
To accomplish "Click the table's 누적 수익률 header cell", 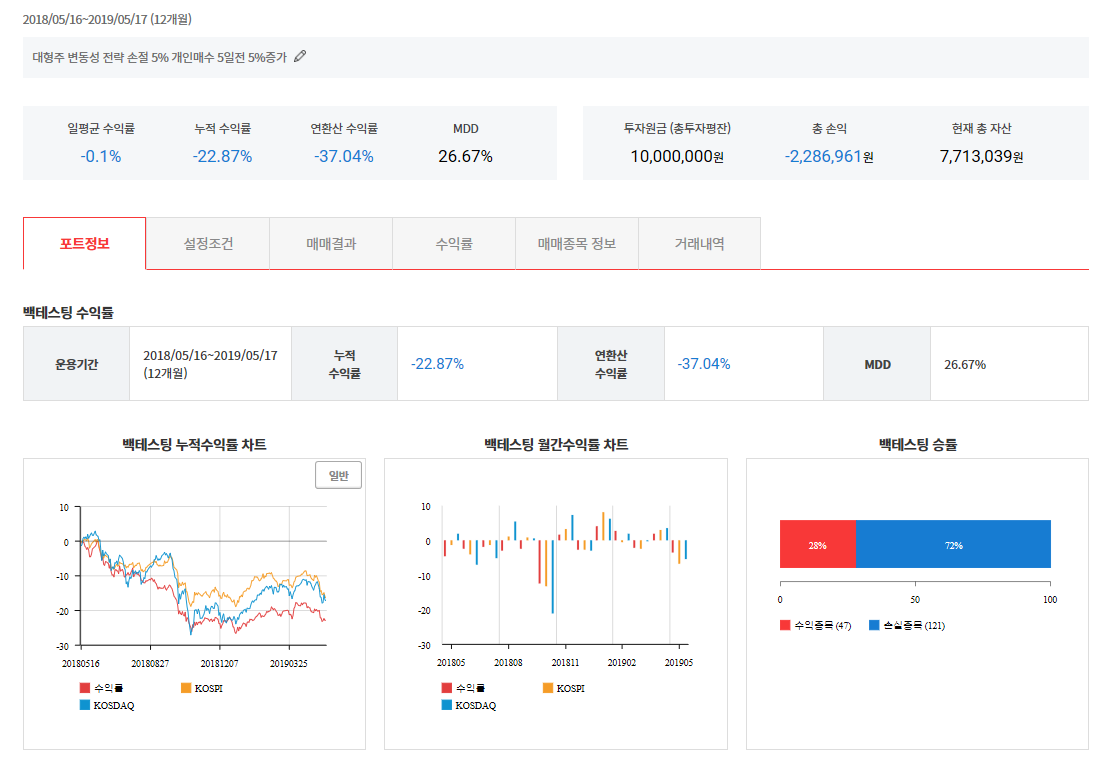I will [x=345, y=364].
